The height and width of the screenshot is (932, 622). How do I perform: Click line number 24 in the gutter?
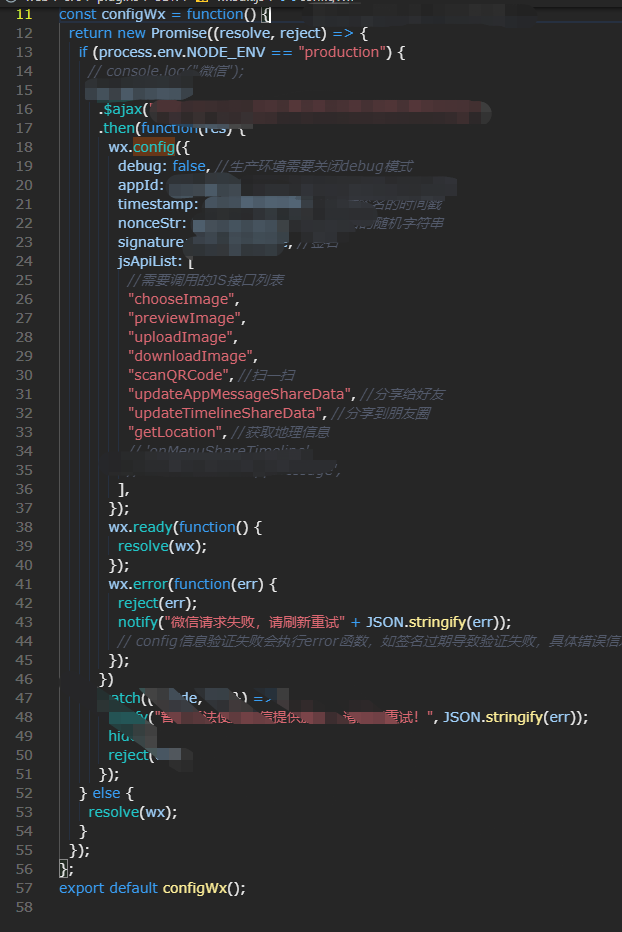(24, 262)
